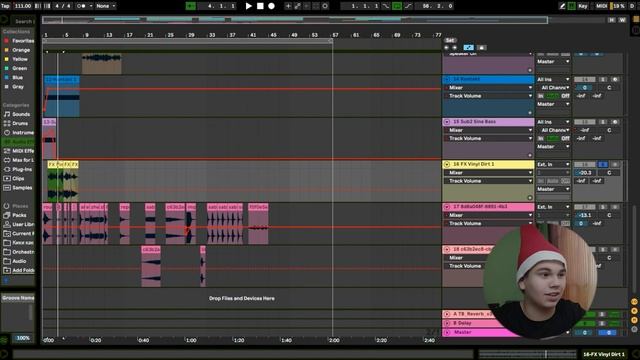Open the None quantization menu dropdown
Viewport: 640px width, 360px height.
click(x=106, y=6)
